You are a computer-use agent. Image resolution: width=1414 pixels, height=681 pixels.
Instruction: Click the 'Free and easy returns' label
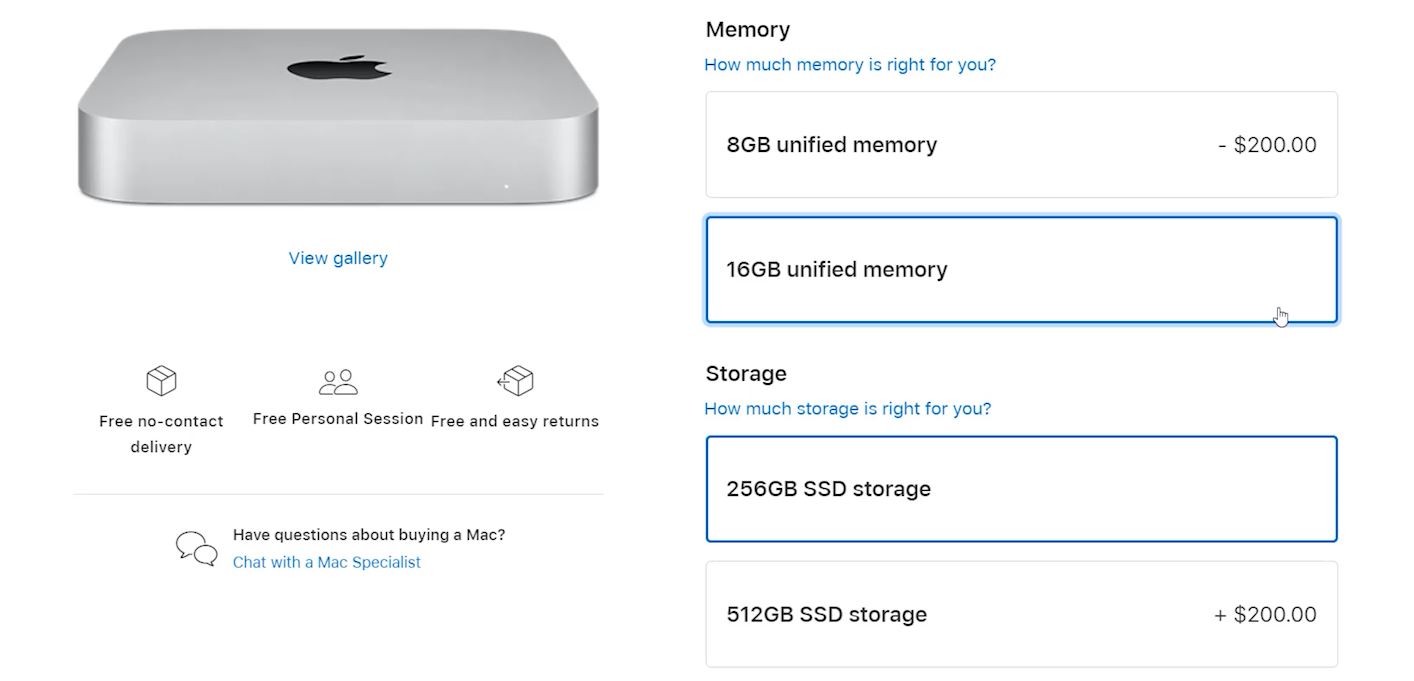pyautogui.click(x=515, y=421)
